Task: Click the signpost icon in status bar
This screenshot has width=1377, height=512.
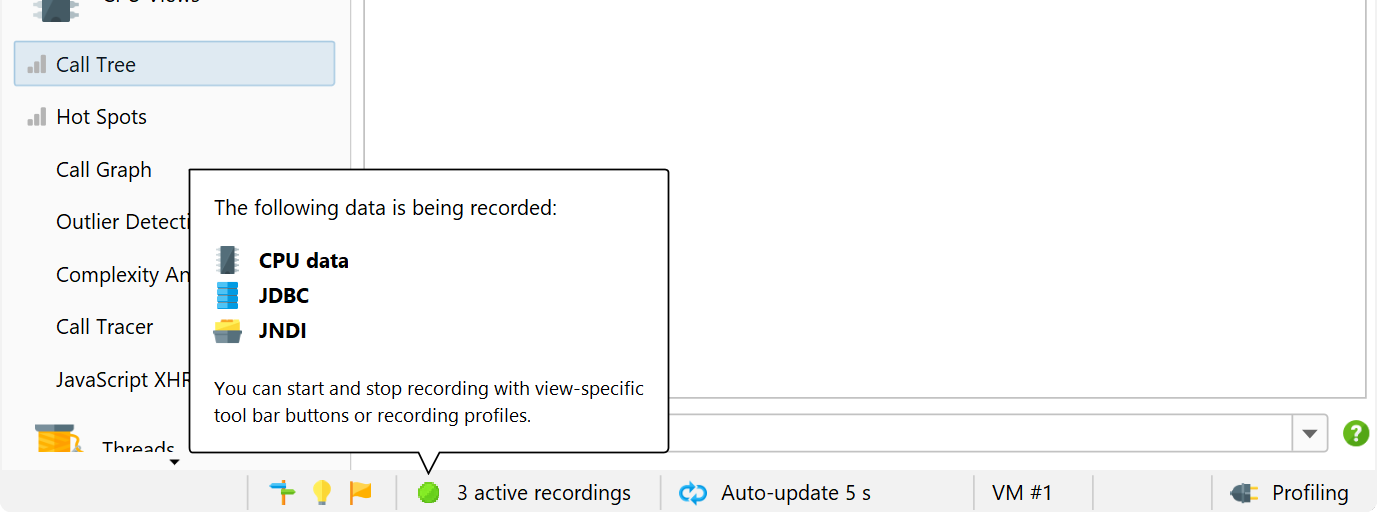Action: [x=284, y=492]
